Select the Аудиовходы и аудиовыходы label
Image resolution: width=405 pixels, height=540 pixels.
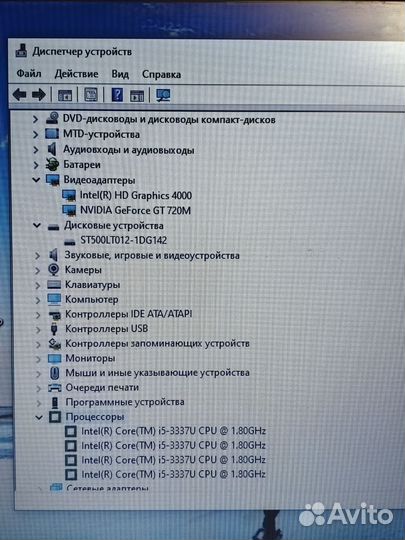(x=128, y=150)
